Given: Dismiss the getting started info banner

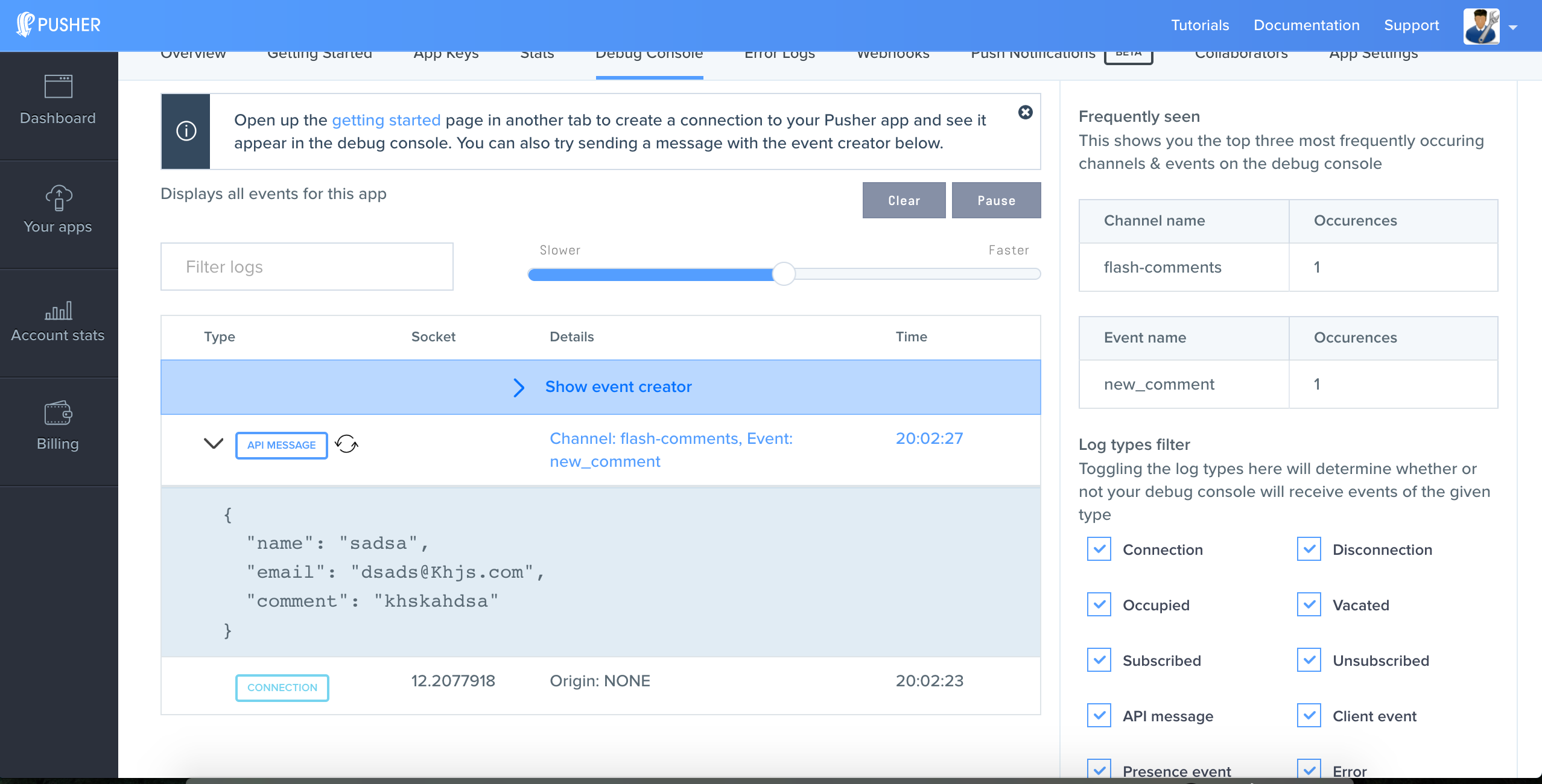Looking at the screenshot, I should tap(1026, 112).
